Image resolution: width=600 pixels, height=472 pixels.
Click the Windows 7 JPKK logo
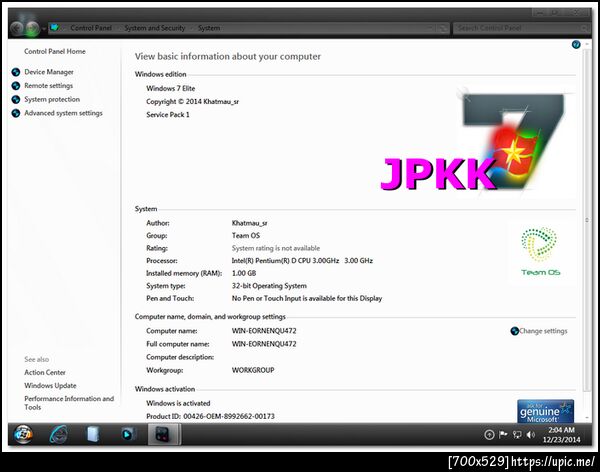pos(474,142)
